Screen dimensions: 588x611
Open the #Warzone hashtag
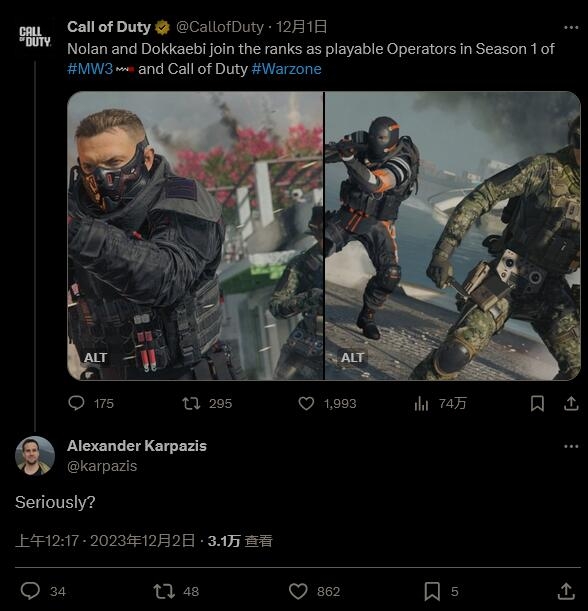(x=286, y=69)
